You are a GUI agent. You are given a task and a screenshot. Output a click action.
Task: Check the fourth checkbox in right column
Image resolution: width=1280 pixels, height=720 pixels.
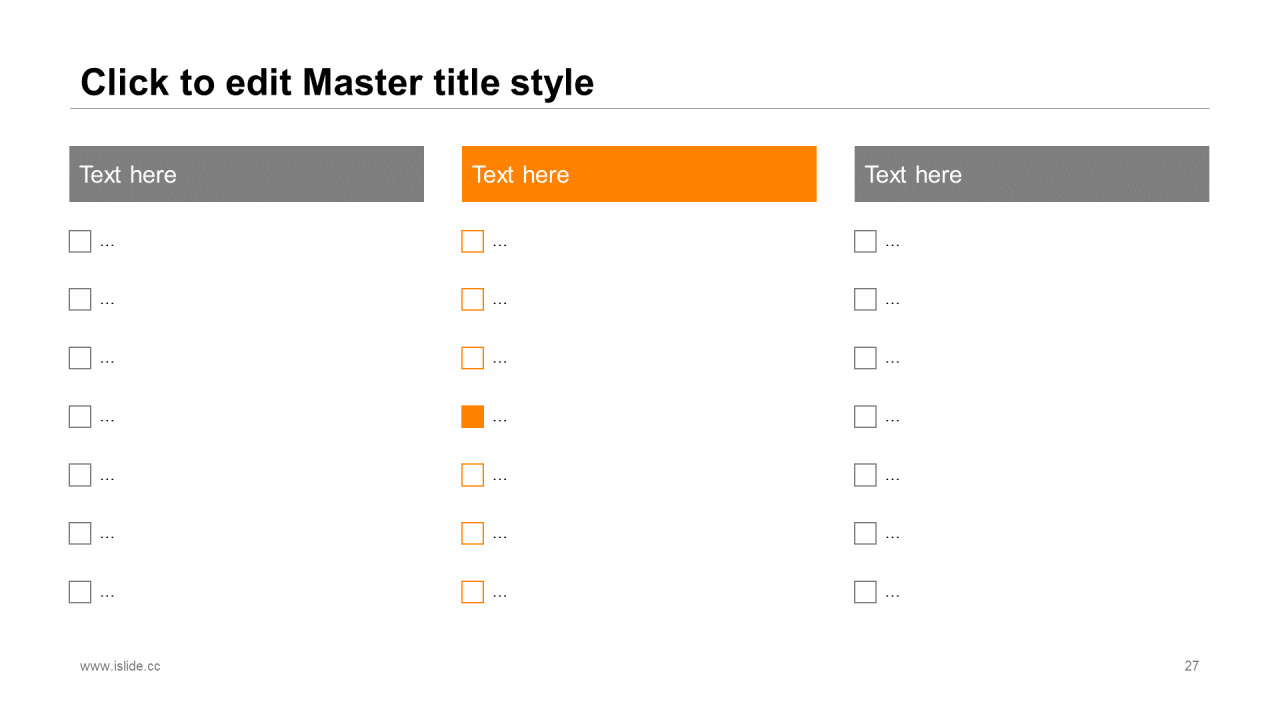pyautogui.click(x=865, y=417)
